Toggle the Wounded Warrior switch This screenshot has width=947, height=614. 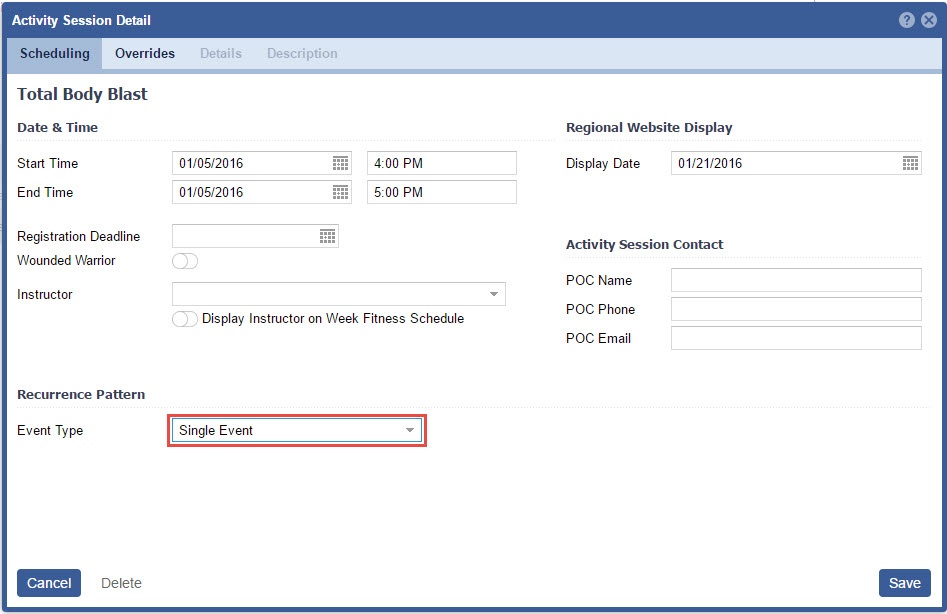coord(185,261)
